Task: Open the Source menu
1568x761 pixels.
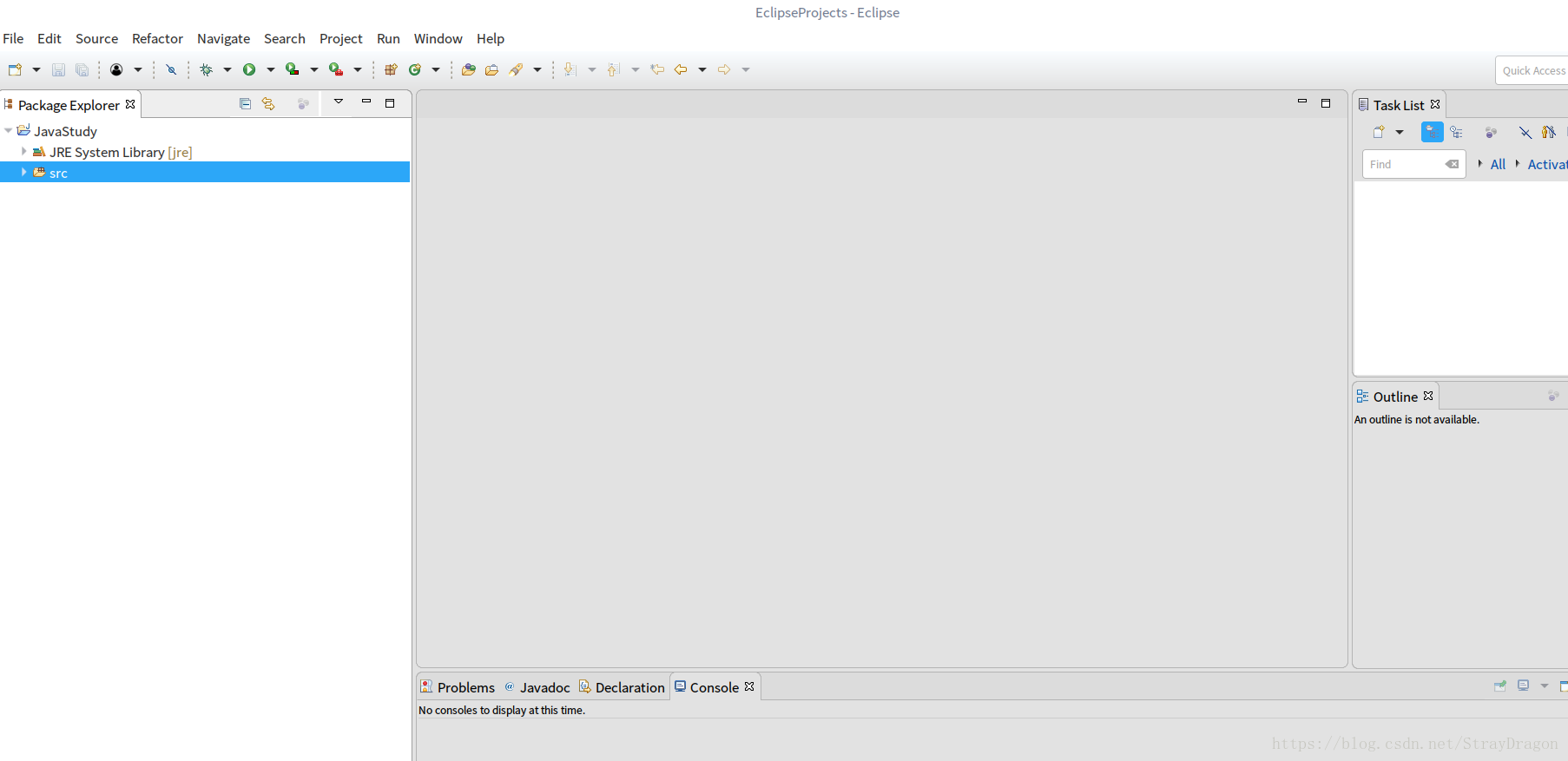Action: click(x=96, y=38)
